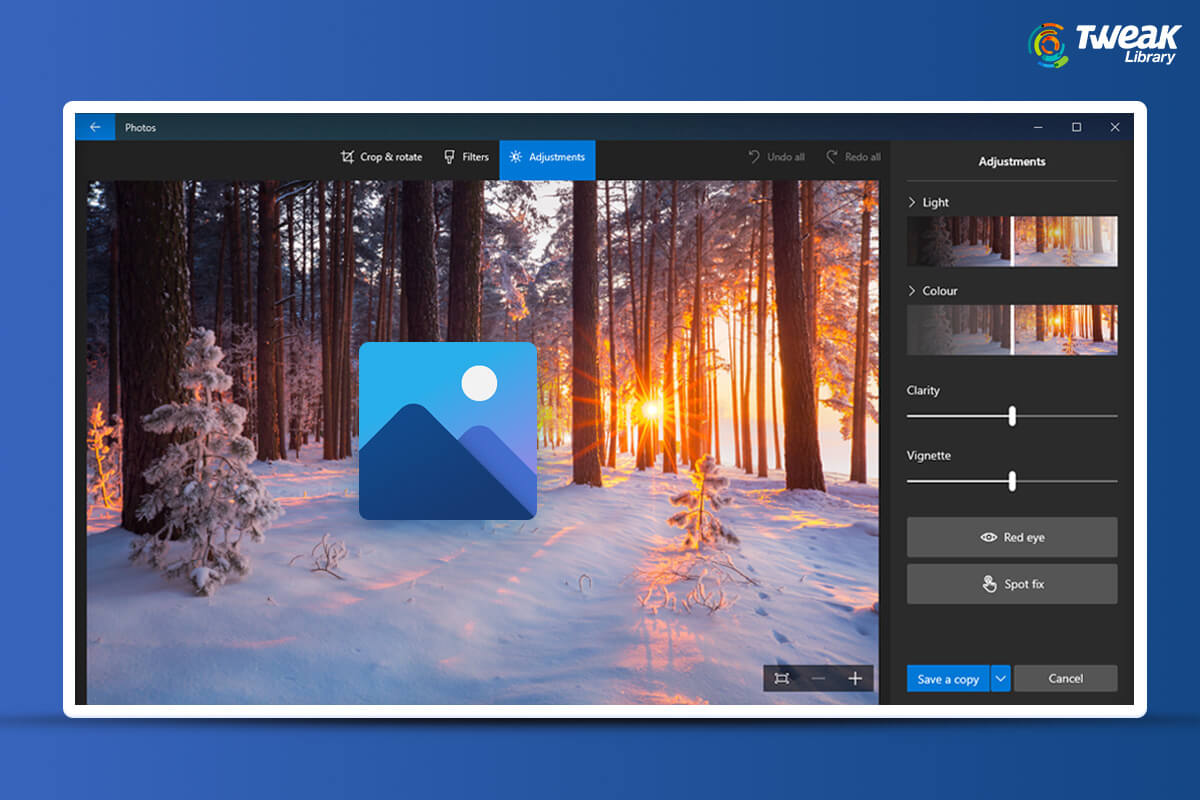Activate the Red eye tool

(x=1012, y=537)
